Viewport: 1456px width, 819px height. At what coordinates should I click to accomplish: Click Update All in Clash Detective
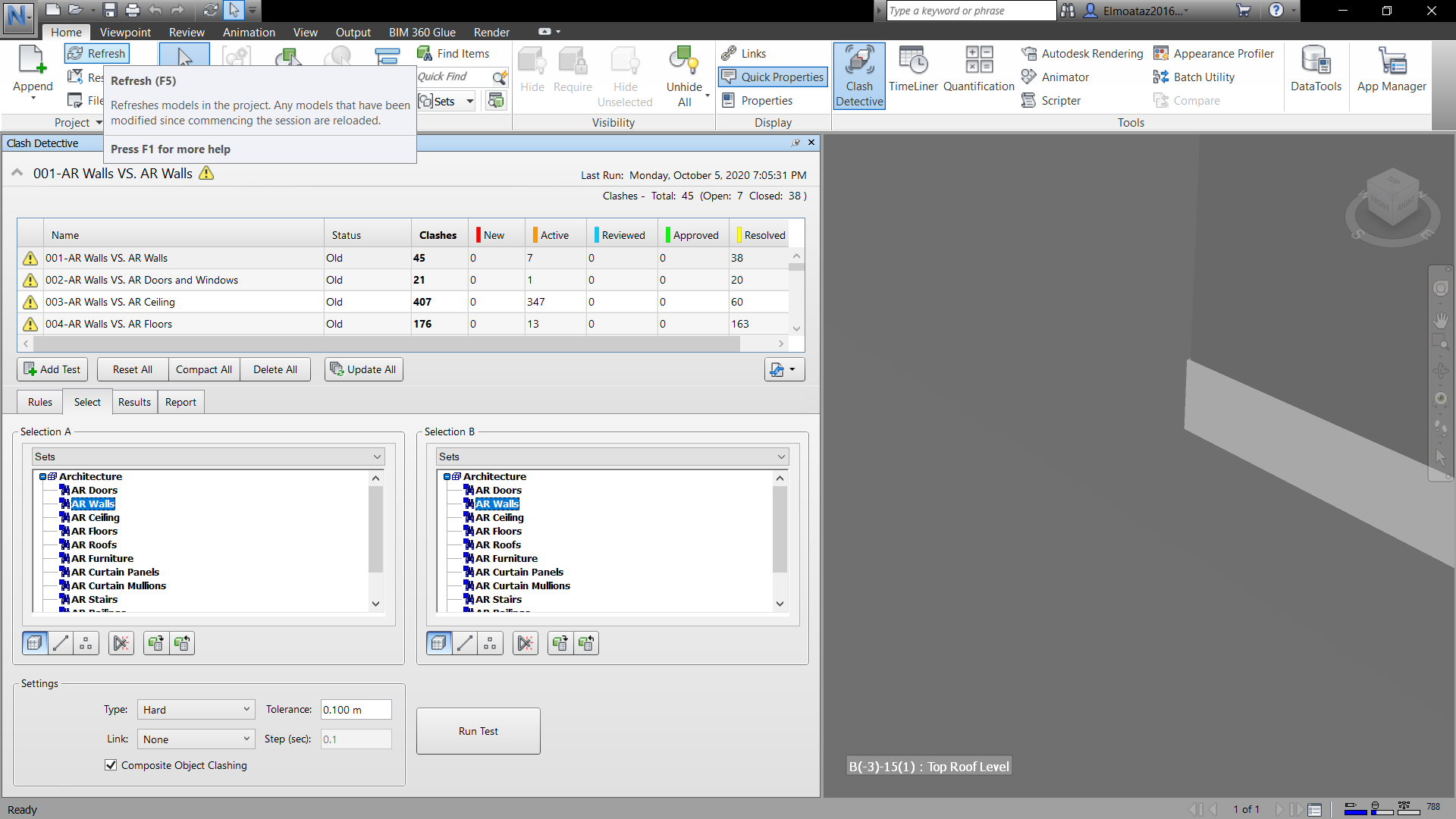pos(363,369)
